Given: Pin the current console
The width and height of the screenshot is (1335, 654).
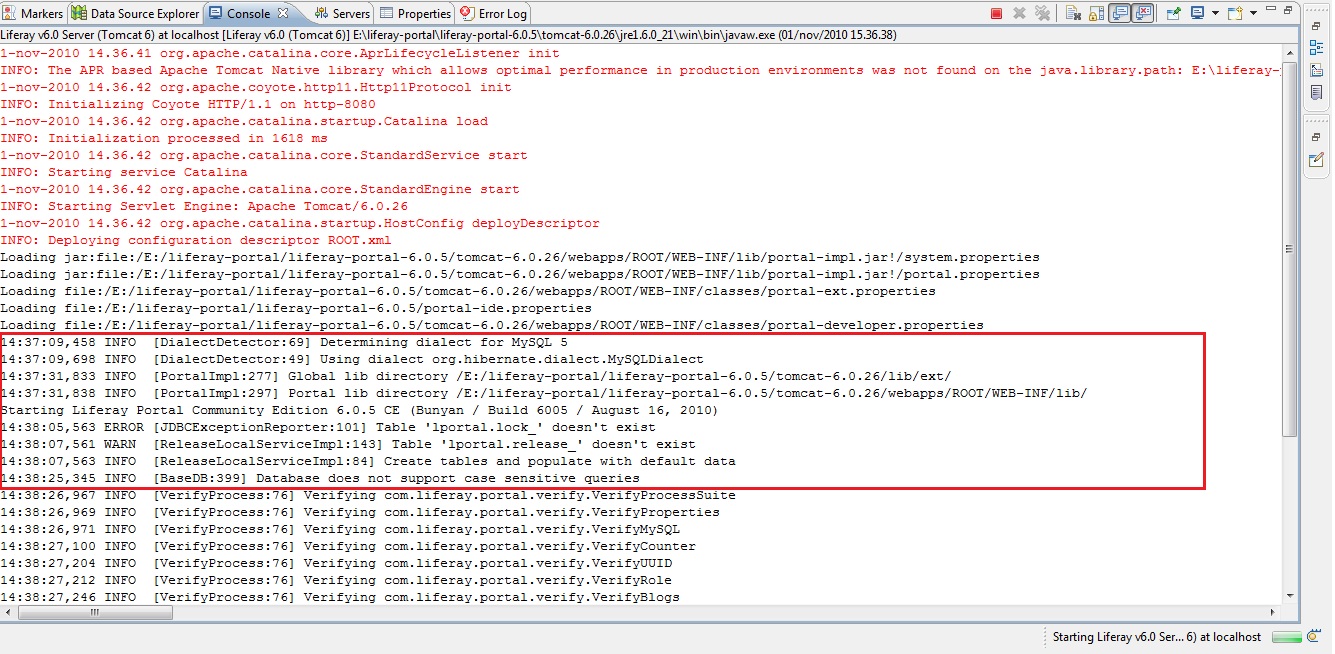Looking at the screenshot, I should [x=1173, y=13].
